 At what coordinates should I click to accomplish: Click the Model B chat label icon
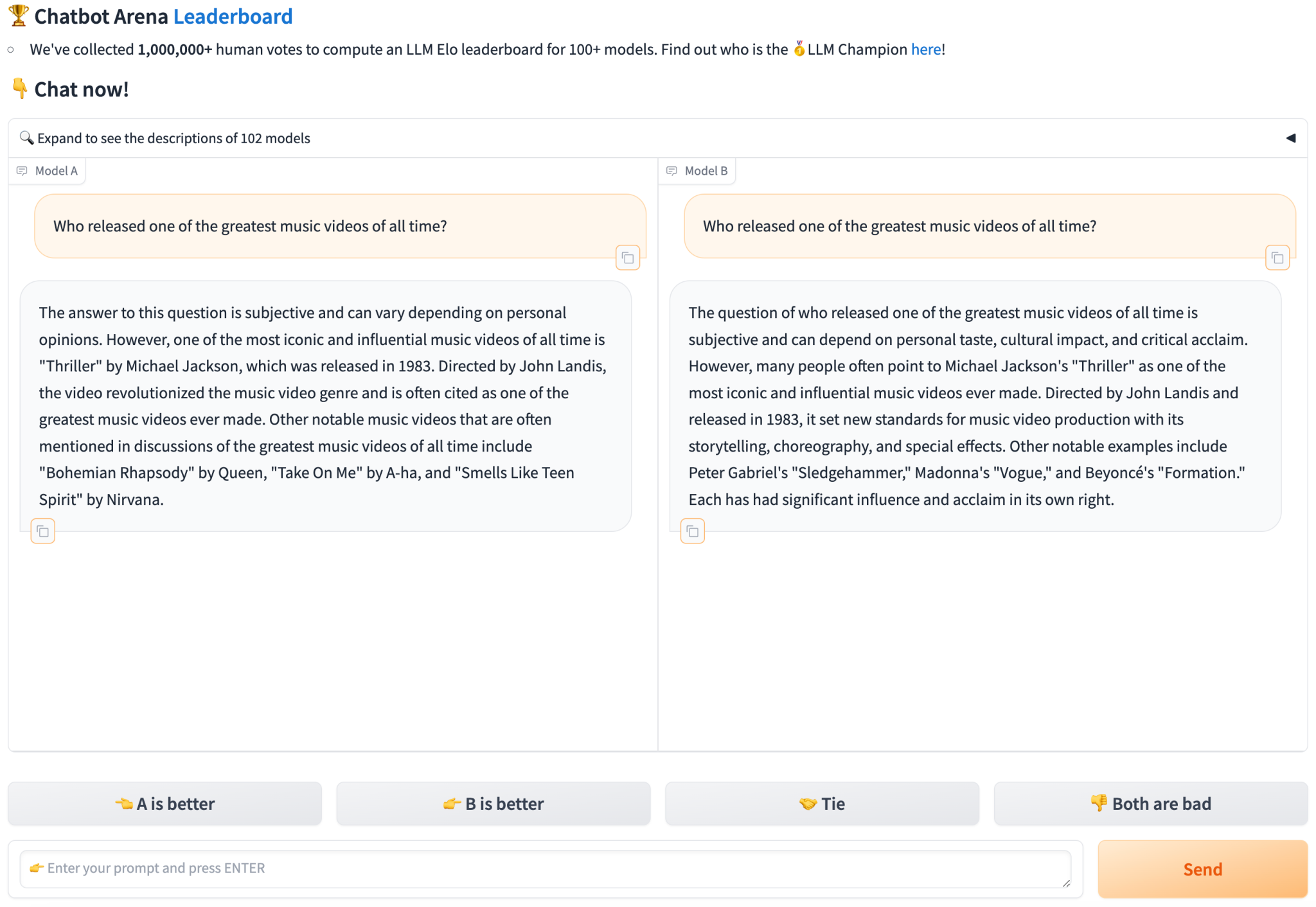(x=672, y=171)
